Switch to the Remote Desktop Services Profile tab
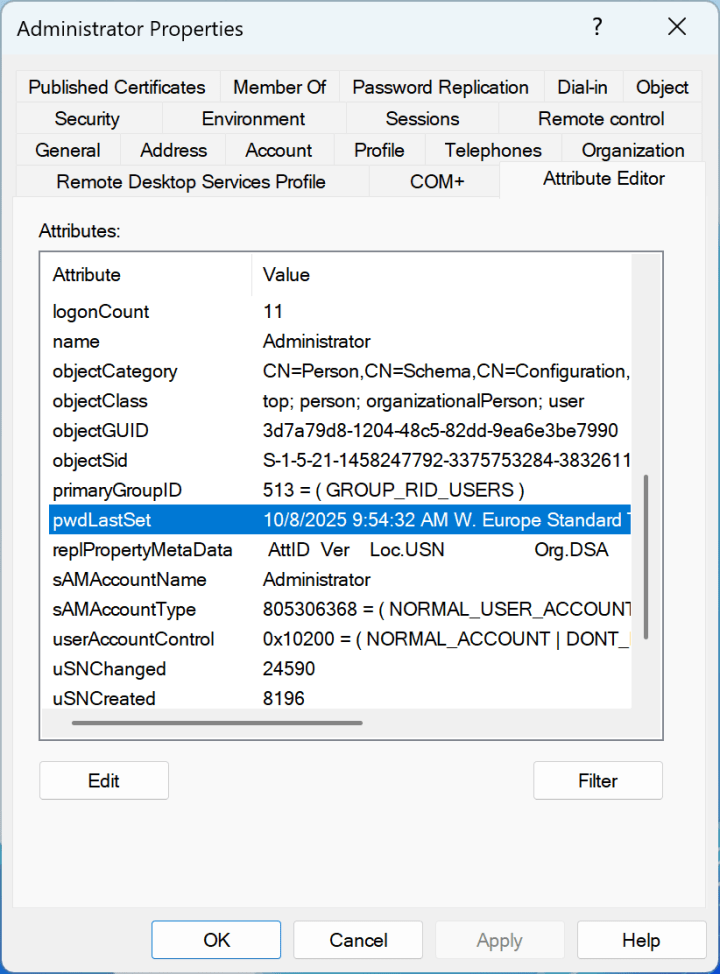 pos(190,181)
